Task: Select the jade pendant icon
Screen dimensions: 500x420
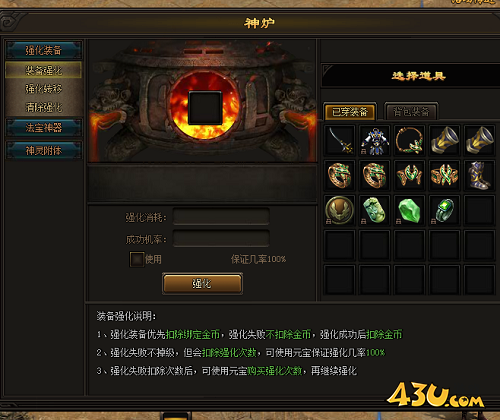Action: [x=375, y=210]
